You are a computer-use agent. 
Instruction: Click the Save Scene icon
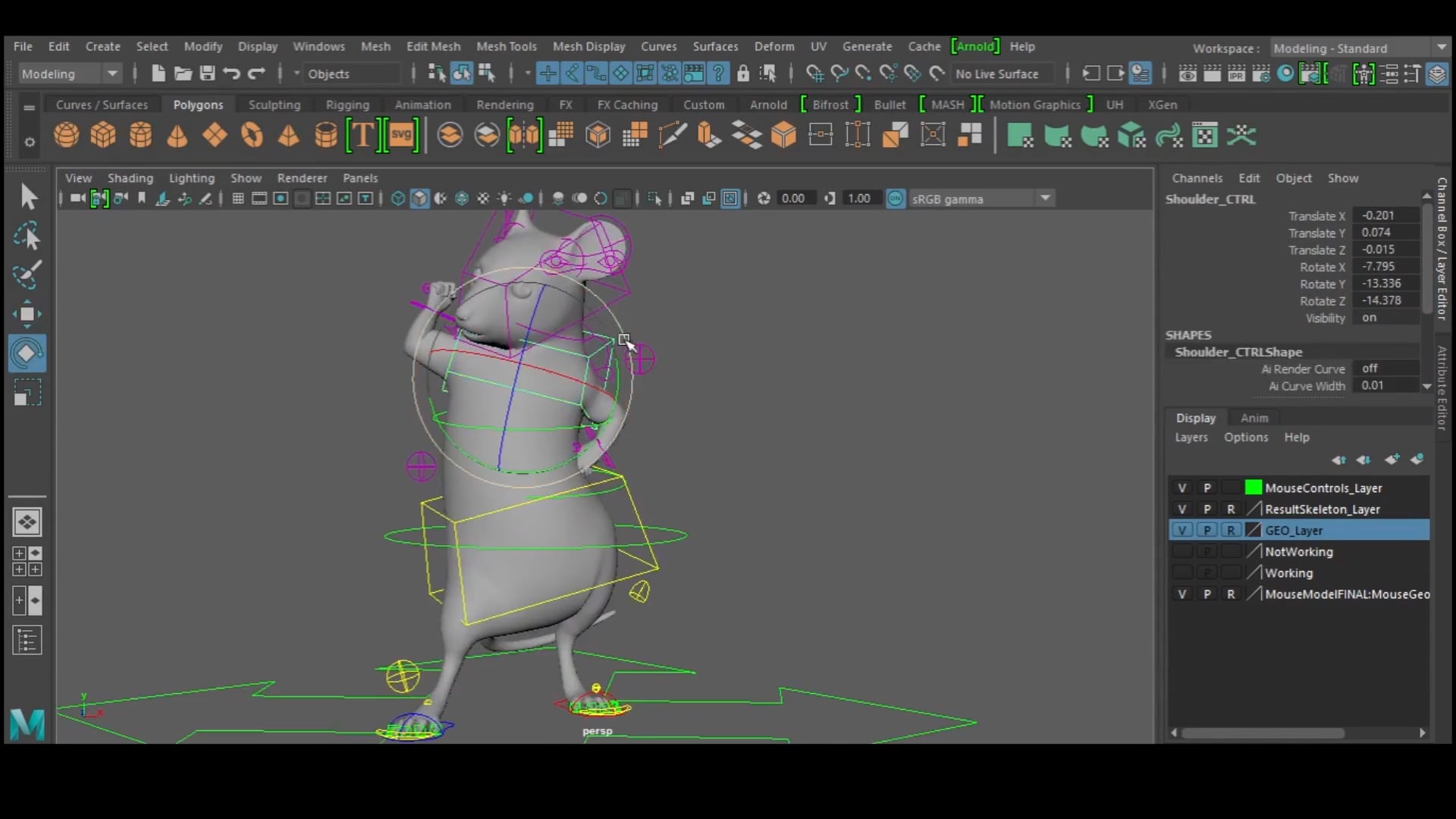207,74
